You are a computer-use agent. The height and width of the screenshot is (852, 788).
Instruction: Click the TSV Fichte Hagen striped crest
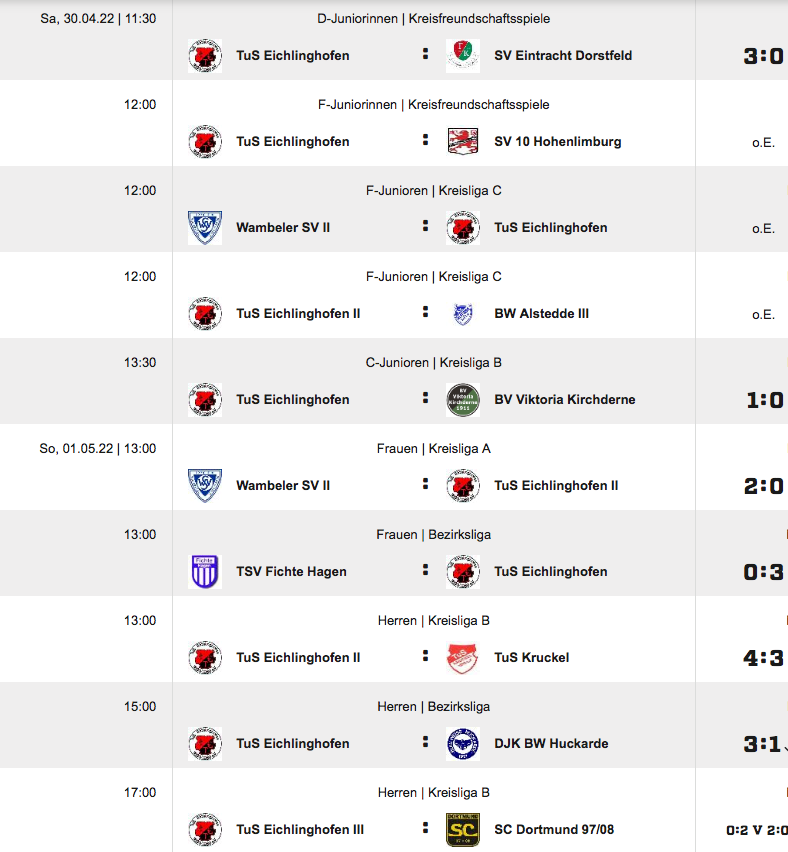(205, 572)
